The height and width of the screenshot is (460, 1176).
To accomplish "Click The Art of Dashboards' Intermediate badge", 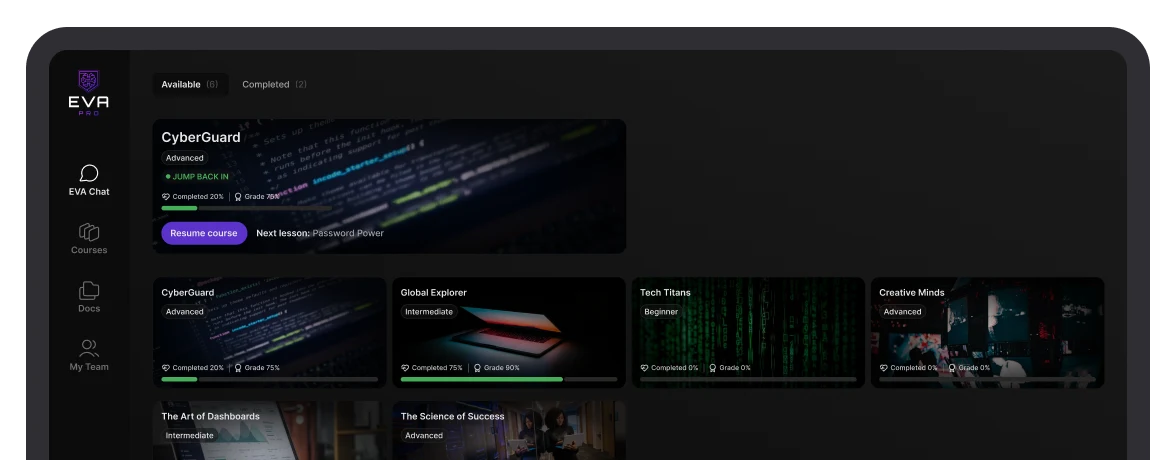I will (190, 436).
